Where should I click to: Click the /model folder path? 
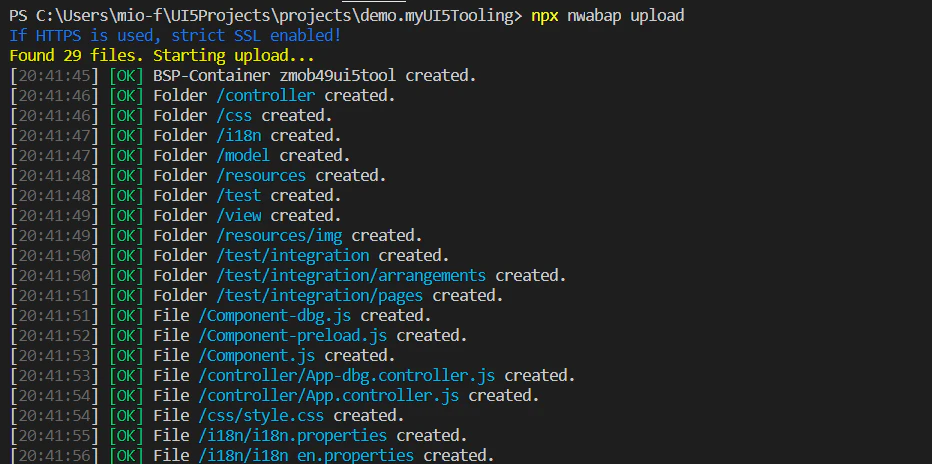243,156
